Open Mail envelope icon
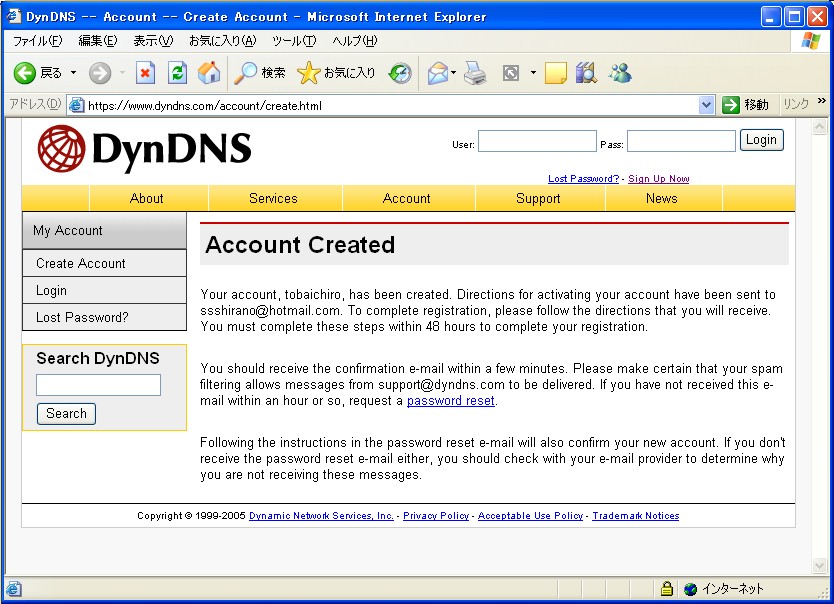 point(438,73)
